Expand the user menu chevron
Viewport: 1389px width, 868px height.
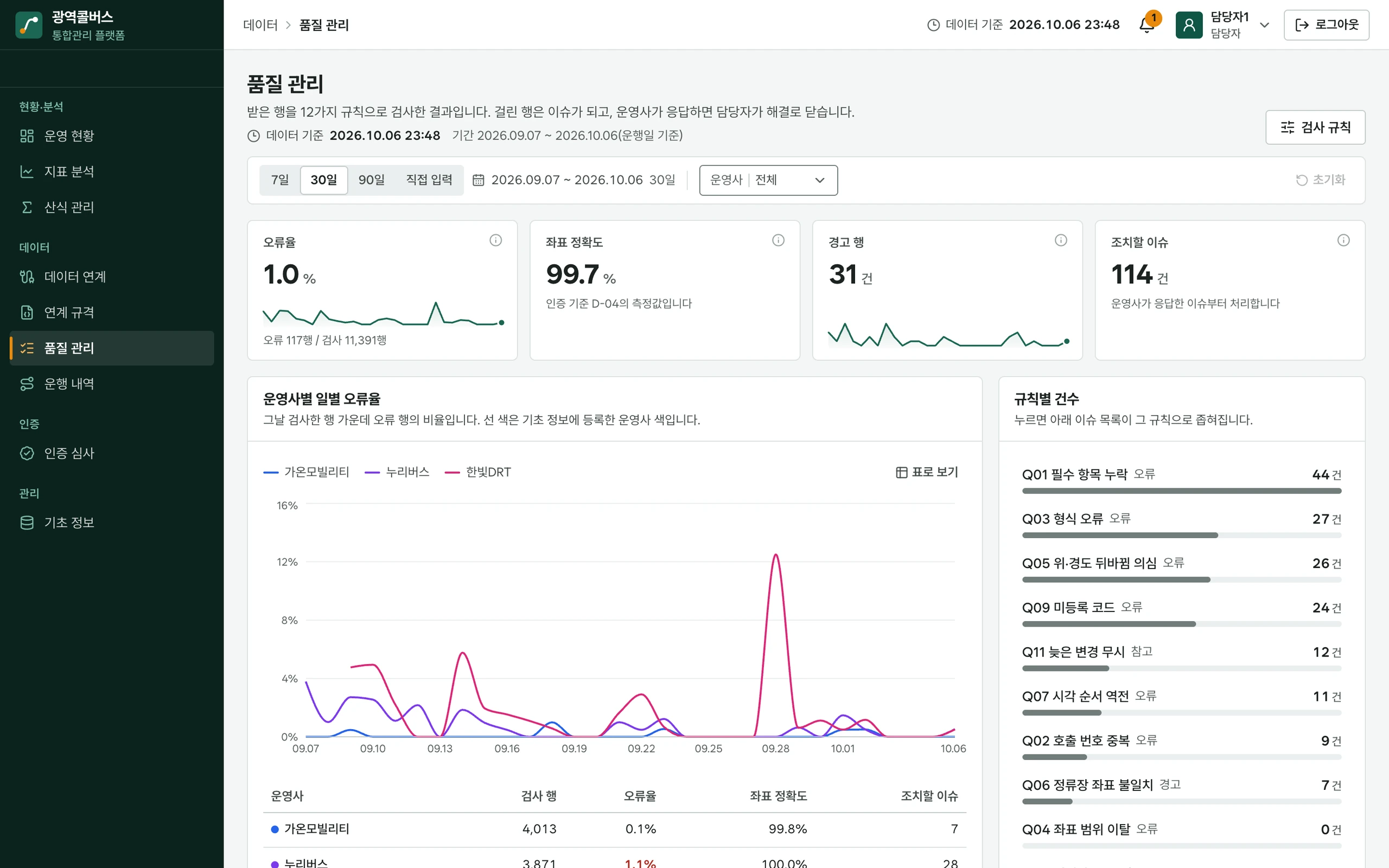1264,25
